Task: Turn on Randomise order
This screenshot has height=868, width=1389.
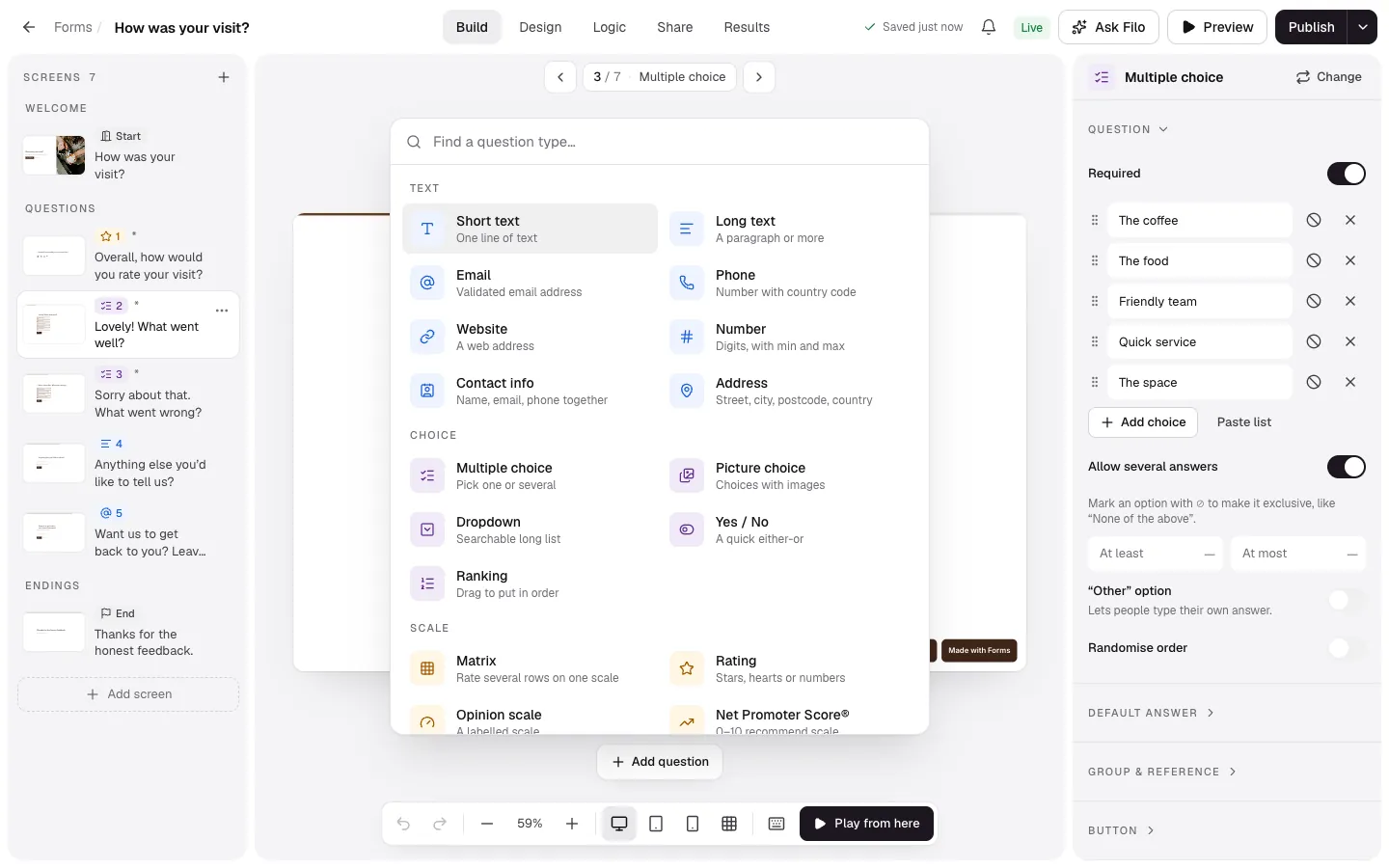Action: pyautogui.click(x=1347, y=648)
